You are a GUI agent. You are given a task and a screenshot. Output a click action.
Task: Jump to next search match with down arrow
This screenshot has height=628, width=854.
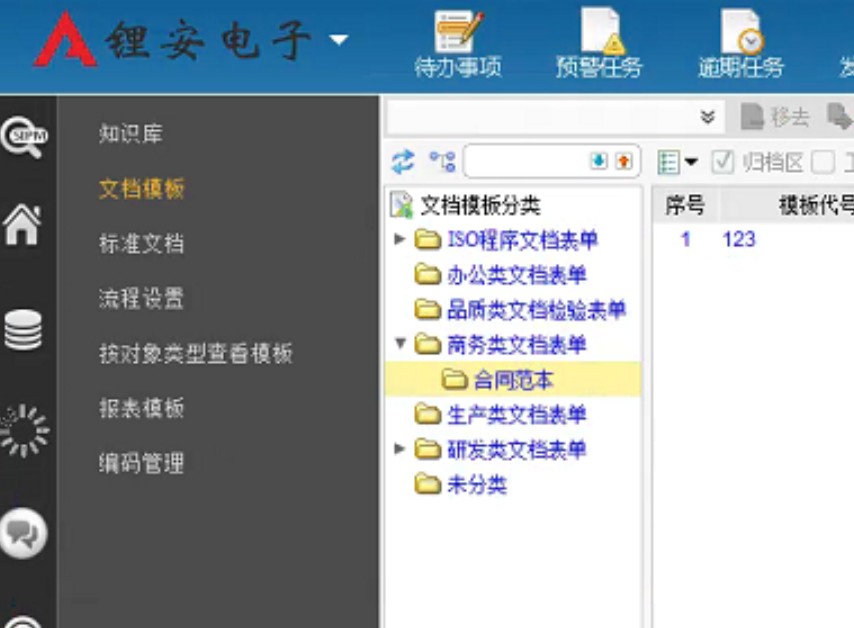point(598,161)
